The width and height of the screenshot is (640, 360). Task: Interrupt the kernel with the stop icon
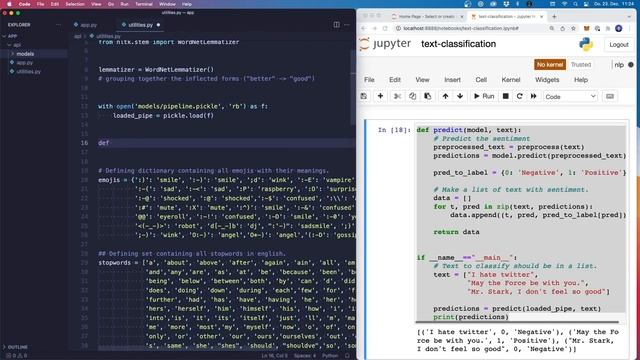point(505,96)
